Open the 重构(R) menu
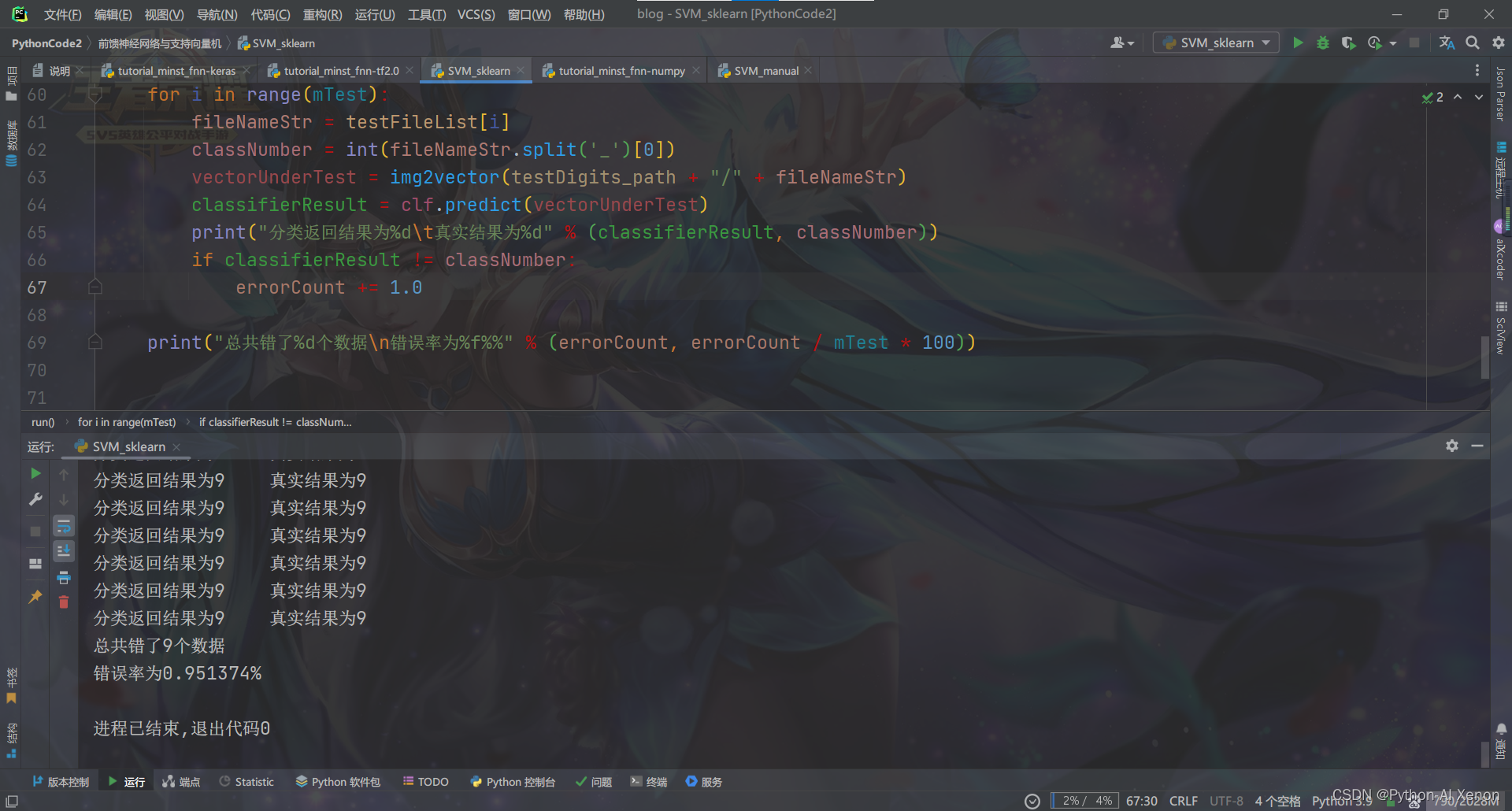Viewport: 1512px width, 811px height. (x=322, y=14)
